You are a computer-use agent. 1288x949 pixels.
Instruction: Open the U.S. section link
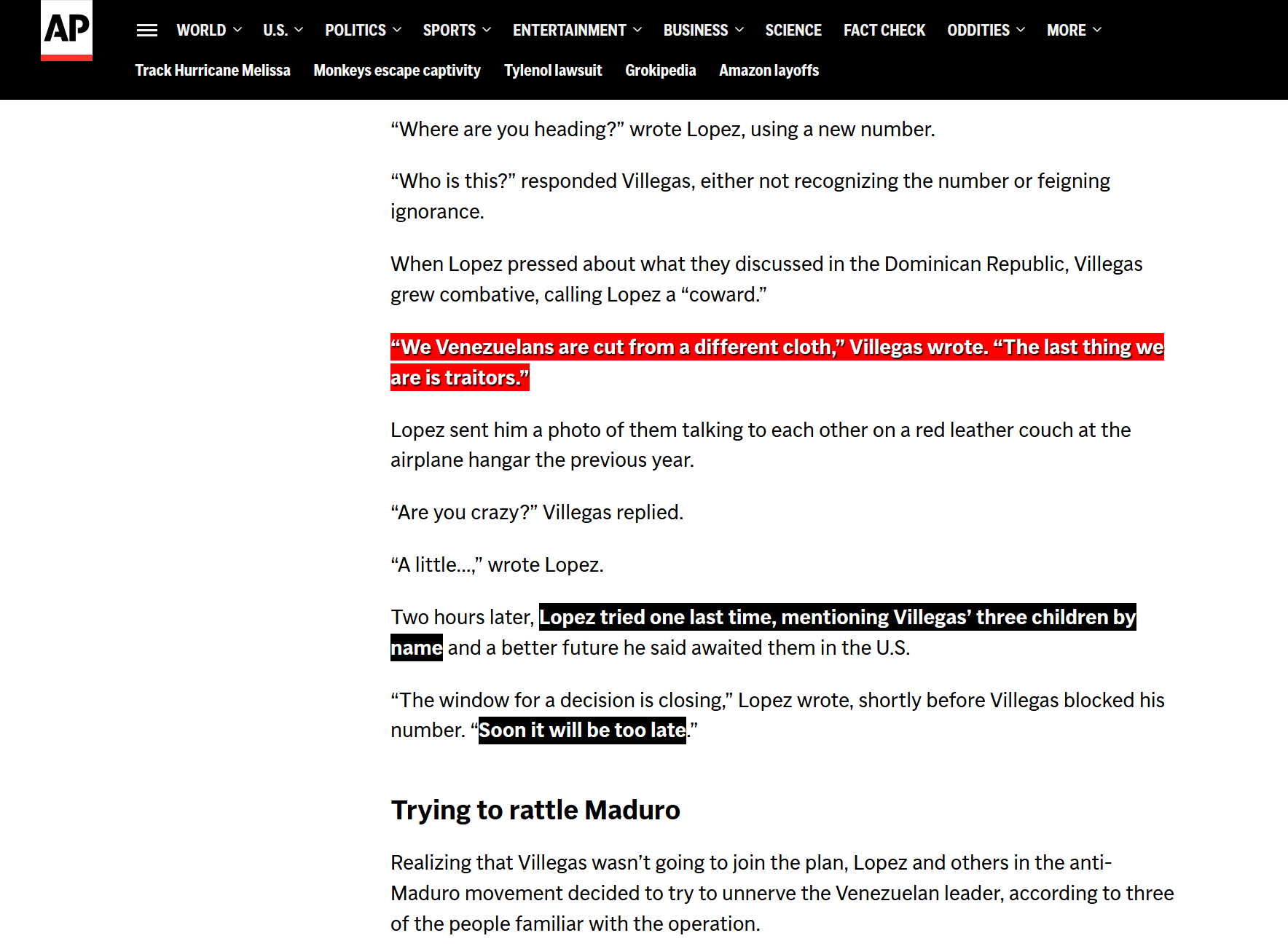(275, 31)
